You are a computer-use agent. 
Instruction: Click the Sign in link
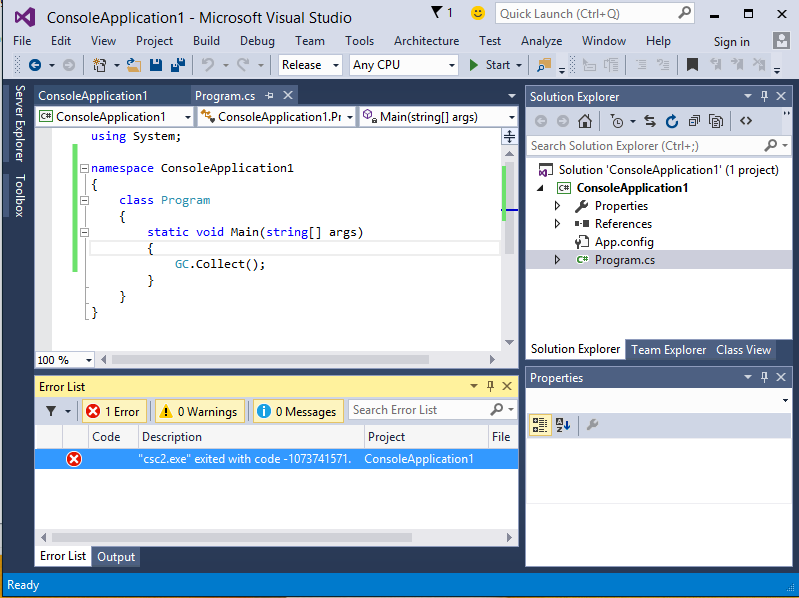pyautogui.click(x=731, y=42)
